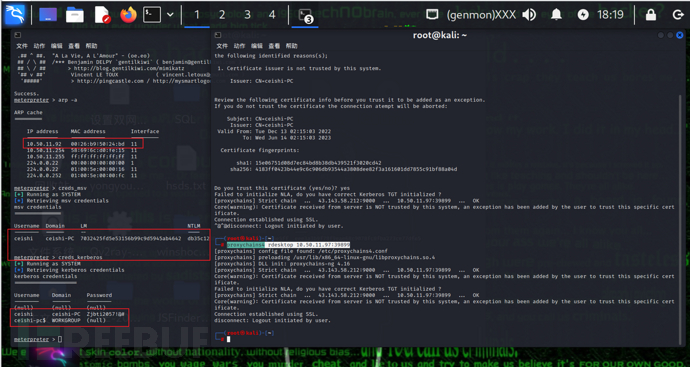Open 查看 menu in left terminal

tap(74, 46)
